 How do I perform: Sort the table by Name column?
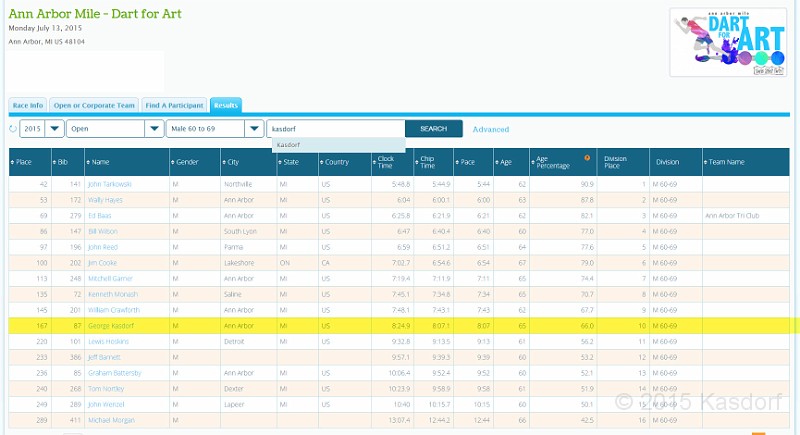[99, 162]
